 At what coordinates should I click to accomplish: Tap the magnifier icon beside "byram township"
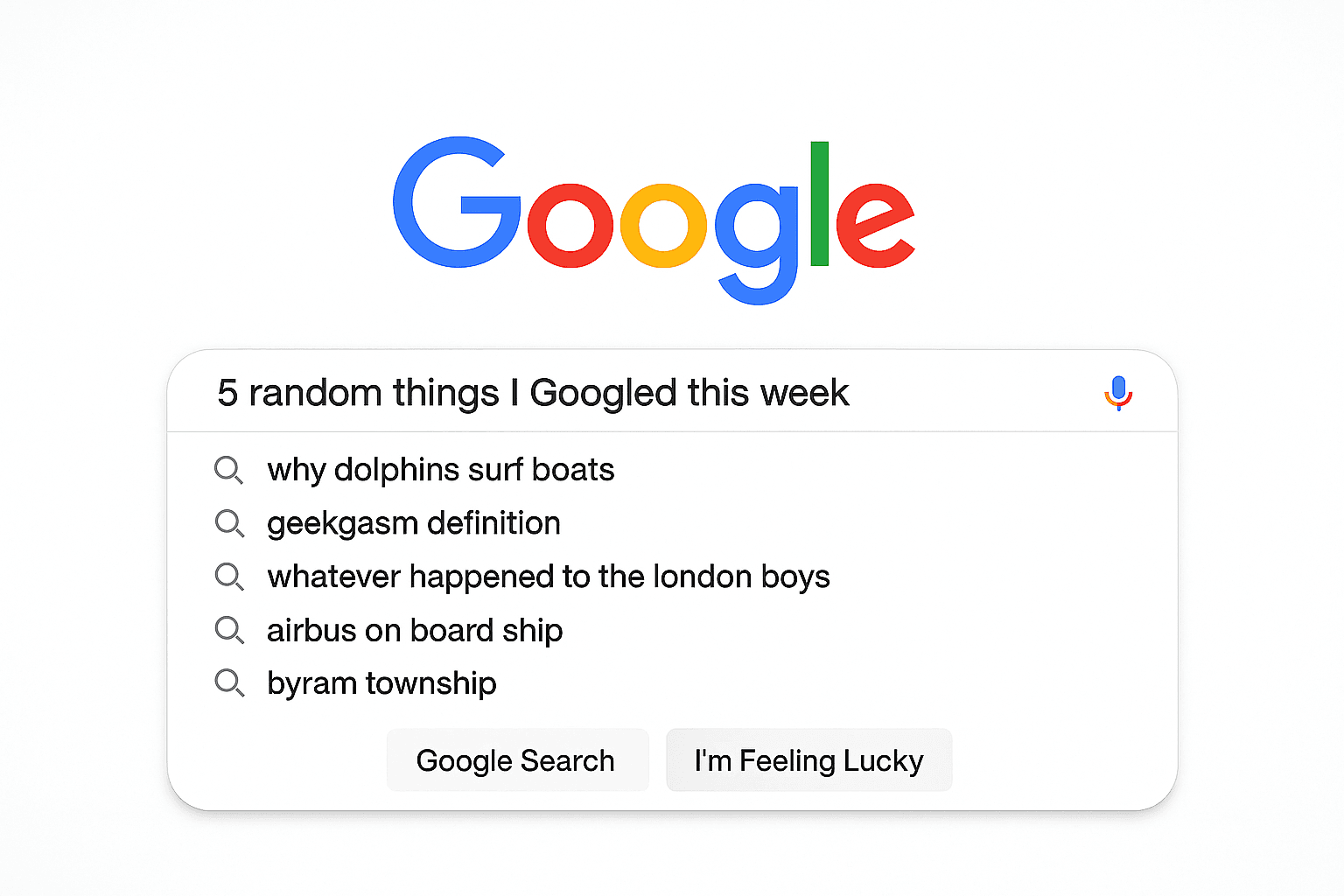[228, 682]
